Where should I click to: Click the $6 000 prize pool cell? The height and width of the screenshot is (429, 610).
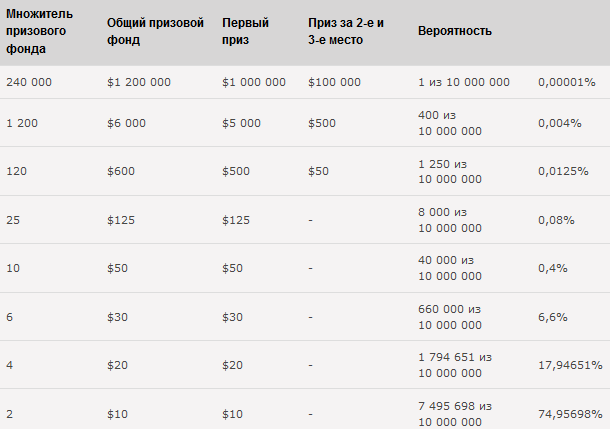pos(126,123)
